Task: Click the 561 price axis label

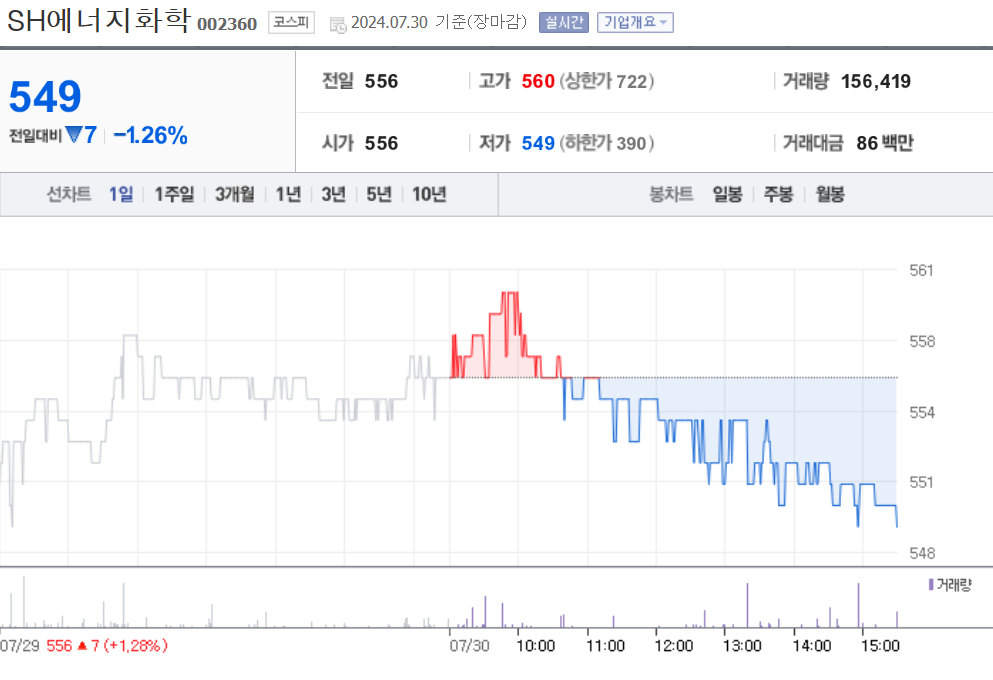Action: pyautogui.click(x=921, y=270)
